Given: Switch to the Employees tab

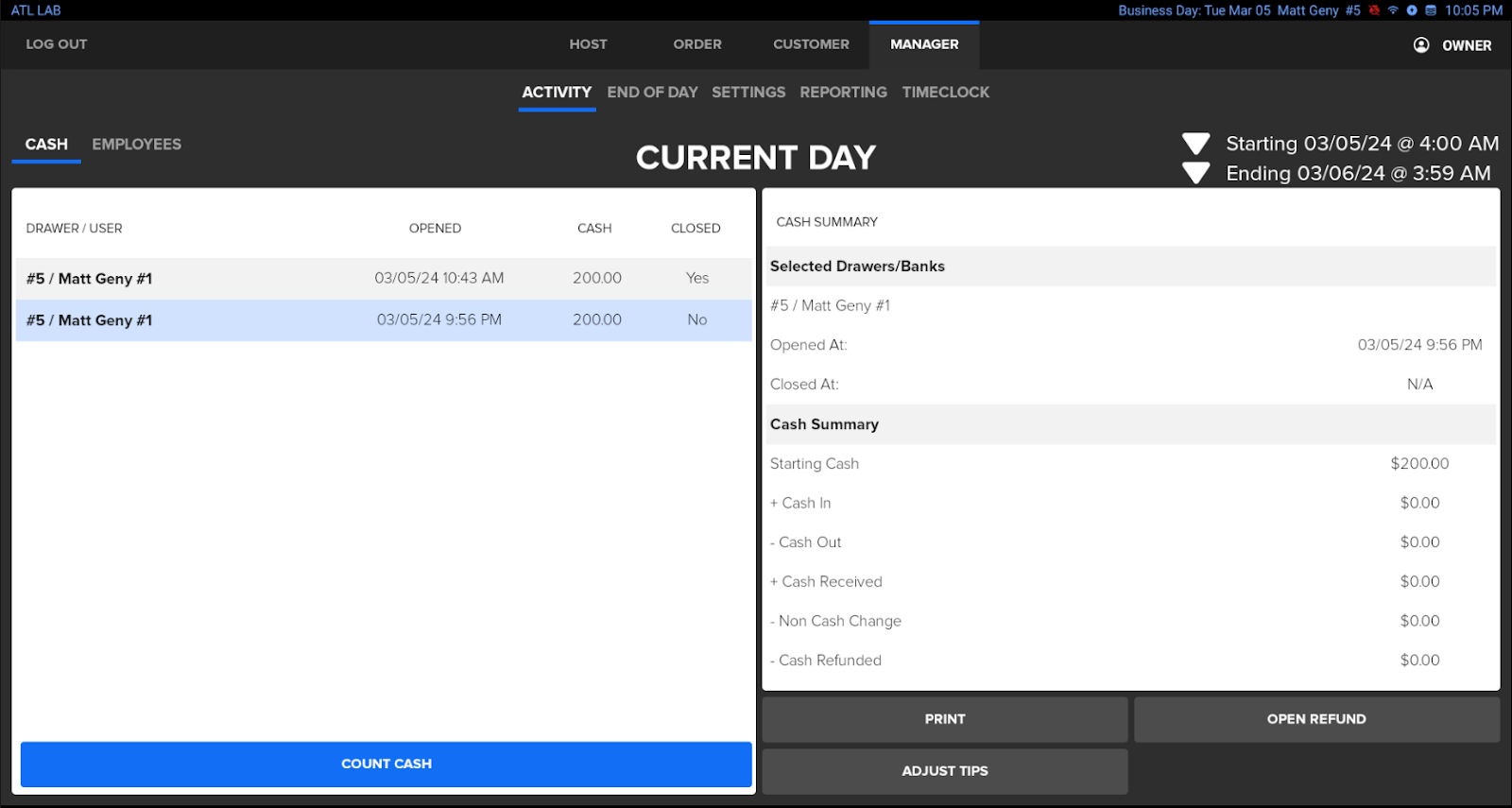Looking at the screenshot, I should (x=136, y=145).
